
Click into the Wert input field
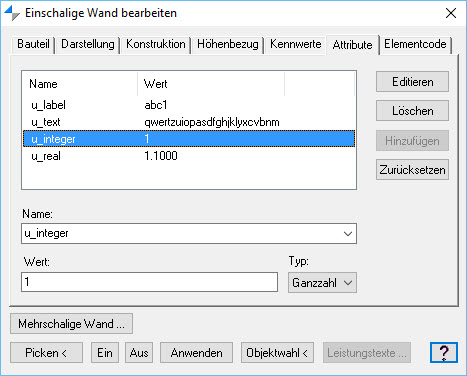coord(149,282)
